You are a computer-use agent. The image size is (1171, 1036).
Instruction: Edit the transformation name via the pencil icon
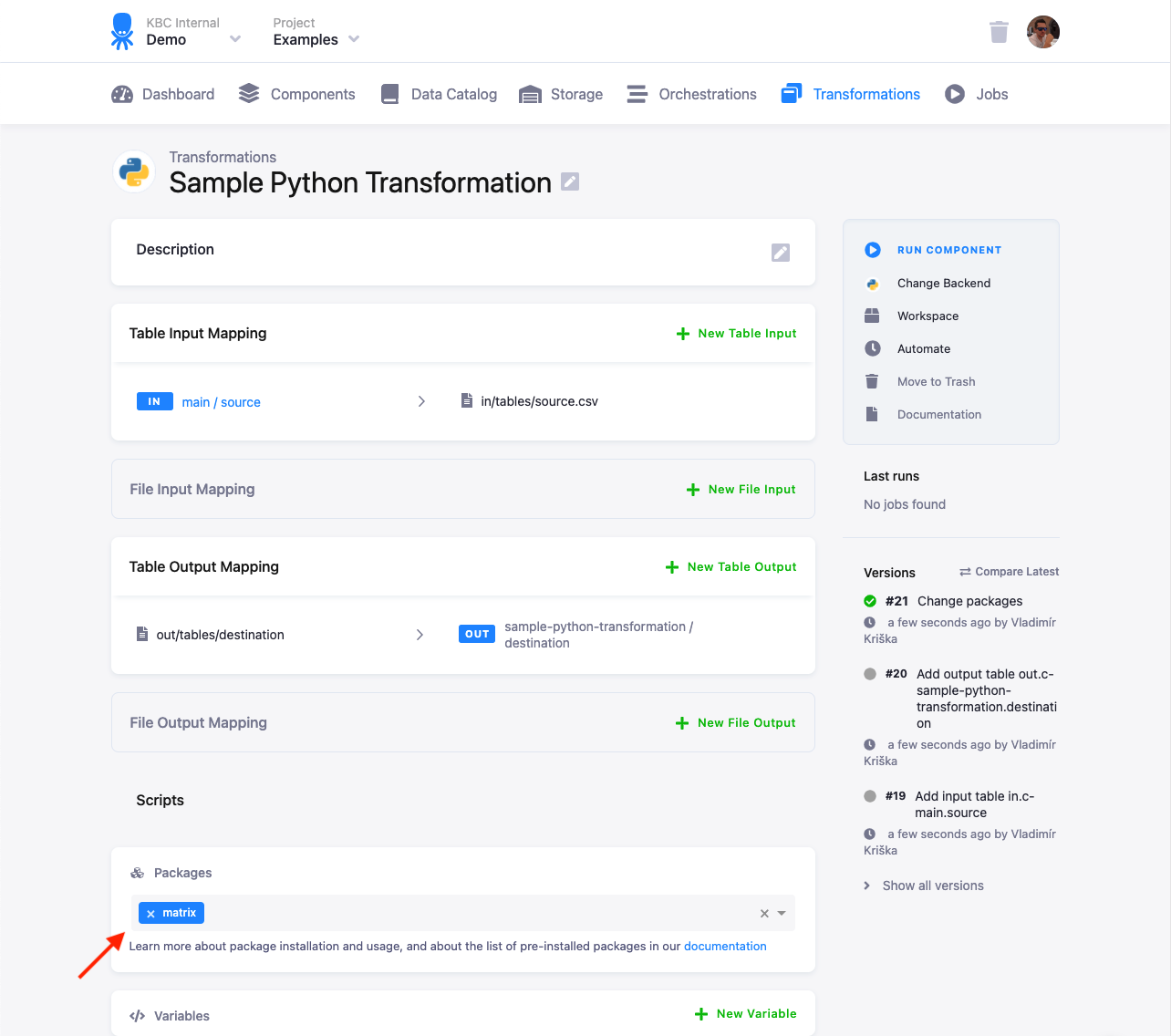click(x=569, y=181)
